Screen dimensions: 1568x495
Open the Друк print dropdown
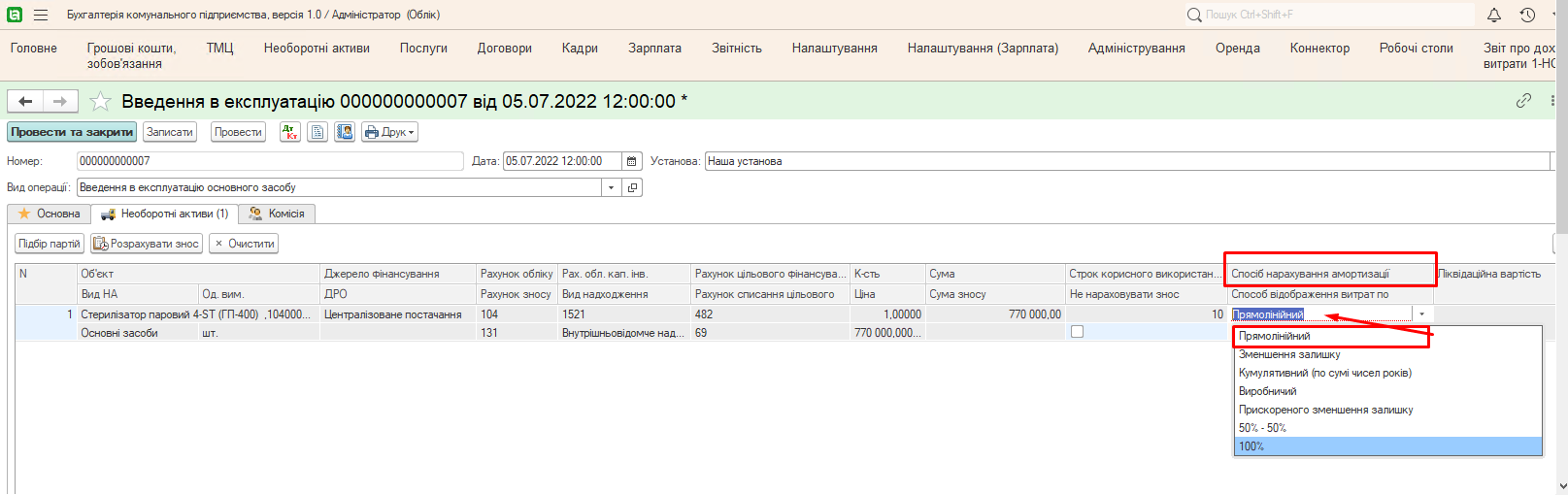389,132
